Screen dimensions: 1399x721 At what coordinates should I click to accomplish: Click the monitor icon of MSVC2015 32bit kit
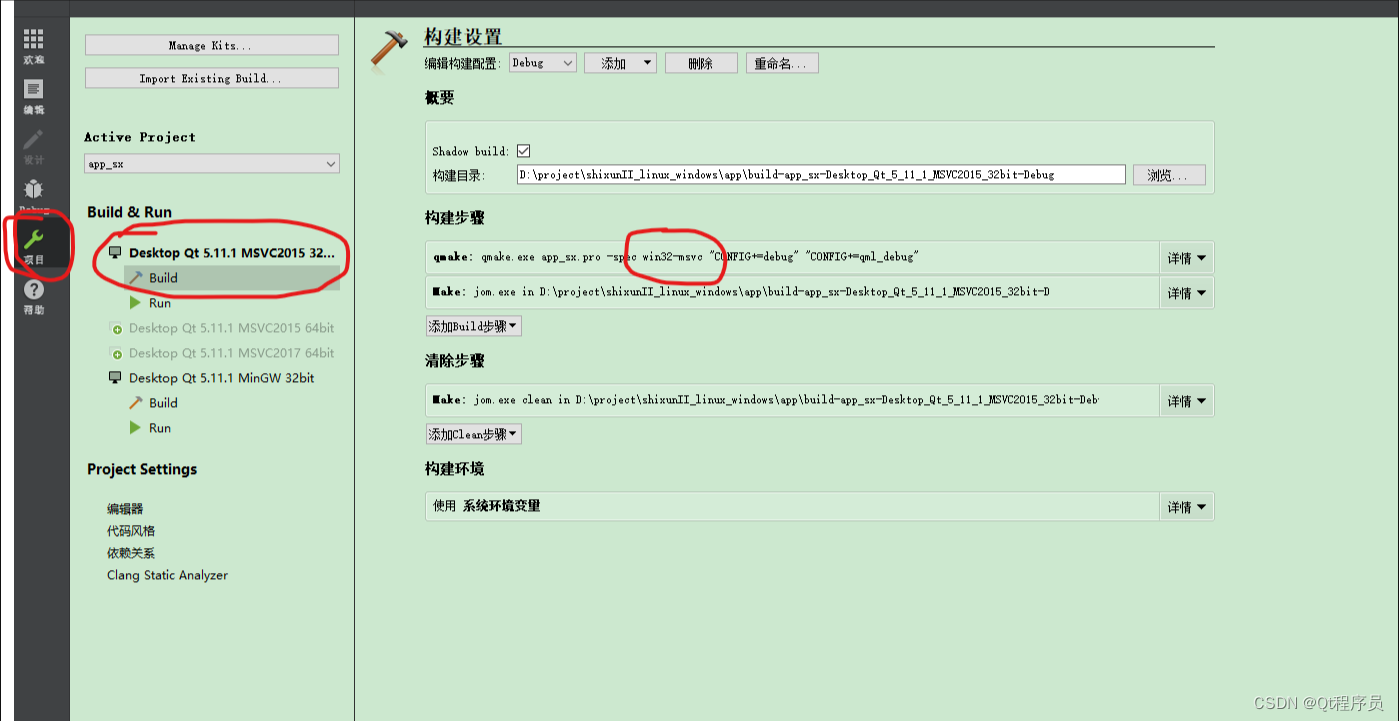(116, 253)
